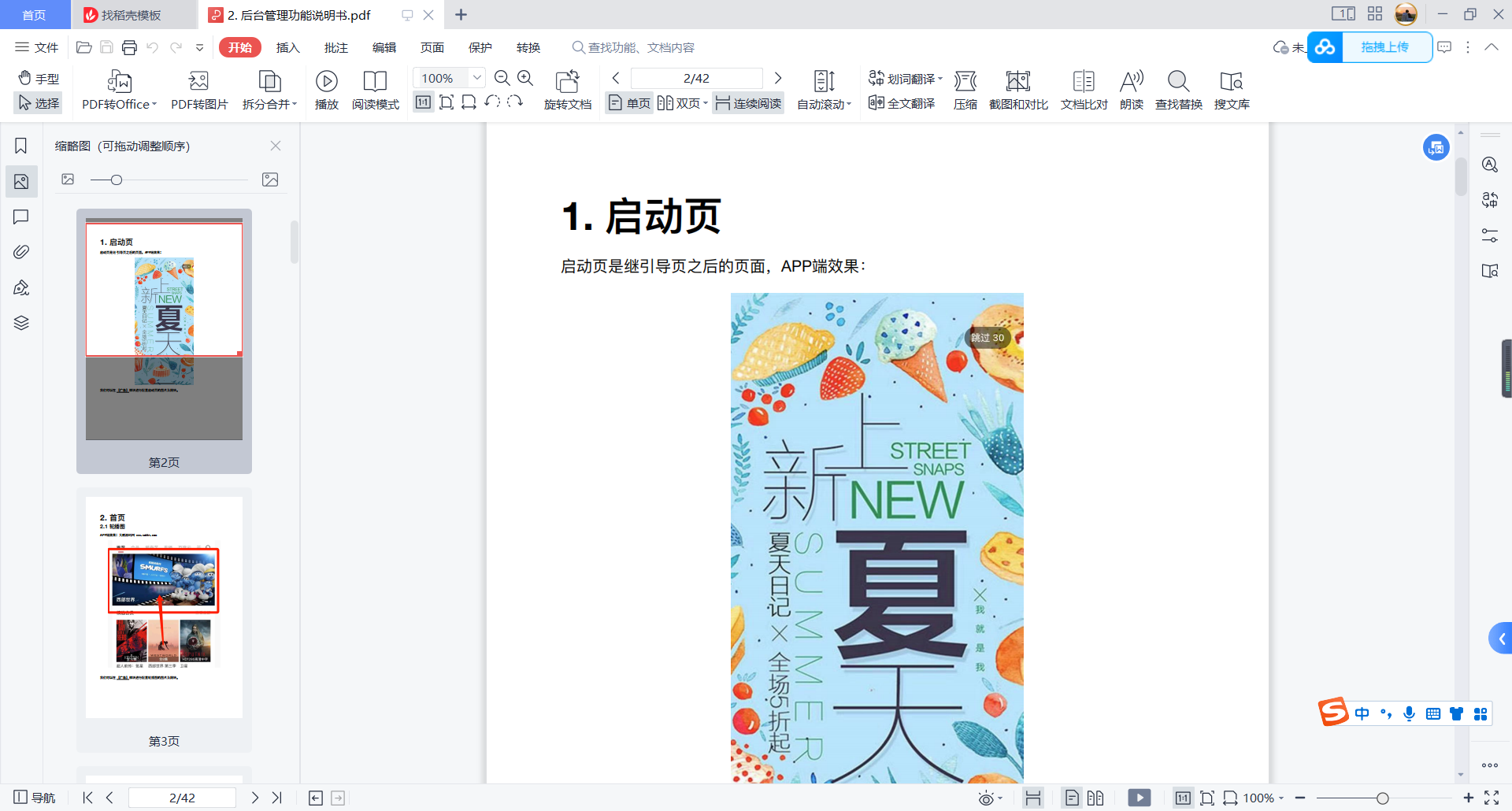Viewport: 1512px width, 811px height.
Task: Start 朗读 read-aloud
Action: (x=1131, y=89)
